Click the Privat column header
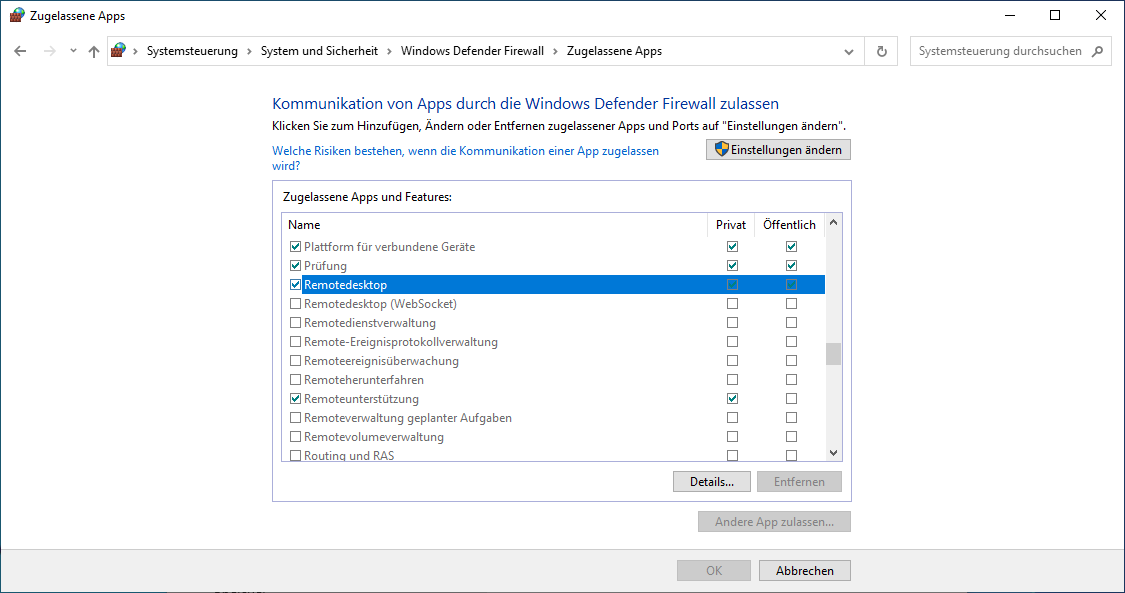The image size is (1125, 593). pyautogui.click(x=731, y=225)
